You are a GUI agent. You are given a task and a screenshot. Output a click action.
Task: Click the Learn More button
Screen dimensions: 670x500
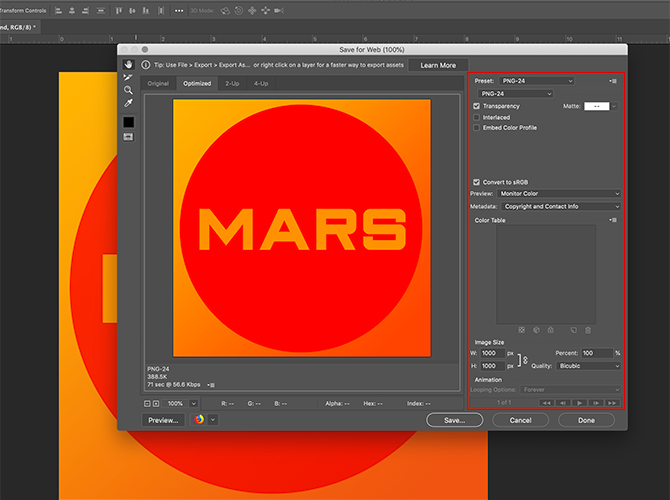tap(438, 65)
